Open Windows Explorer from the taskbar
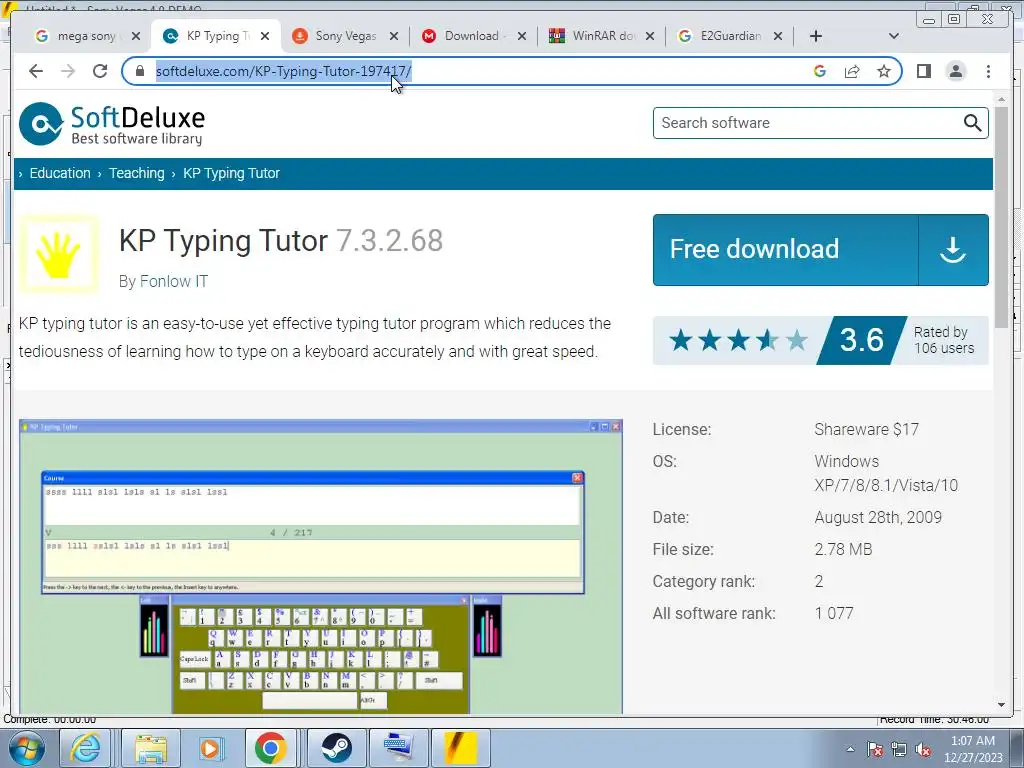The image size is (1024, 768). pos(152,748)
